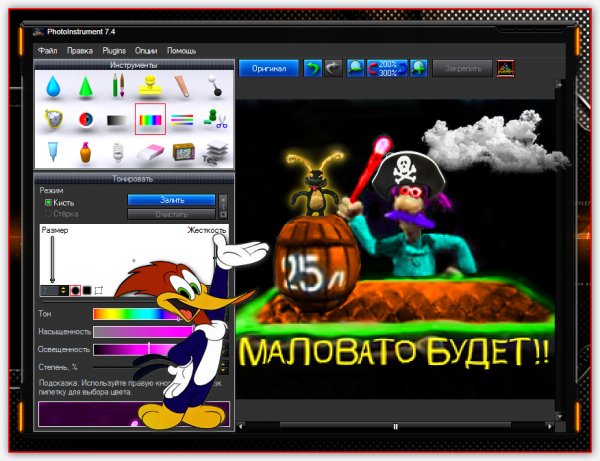This screenshot has width=600, height=461.
Task: Open the Опции menu
Action: 146,50
